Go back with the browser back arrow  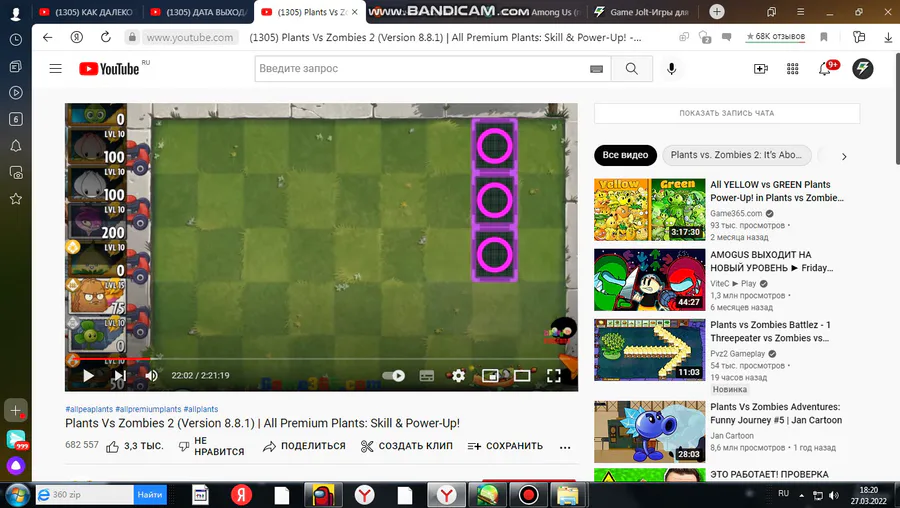[x=48, y=37]
